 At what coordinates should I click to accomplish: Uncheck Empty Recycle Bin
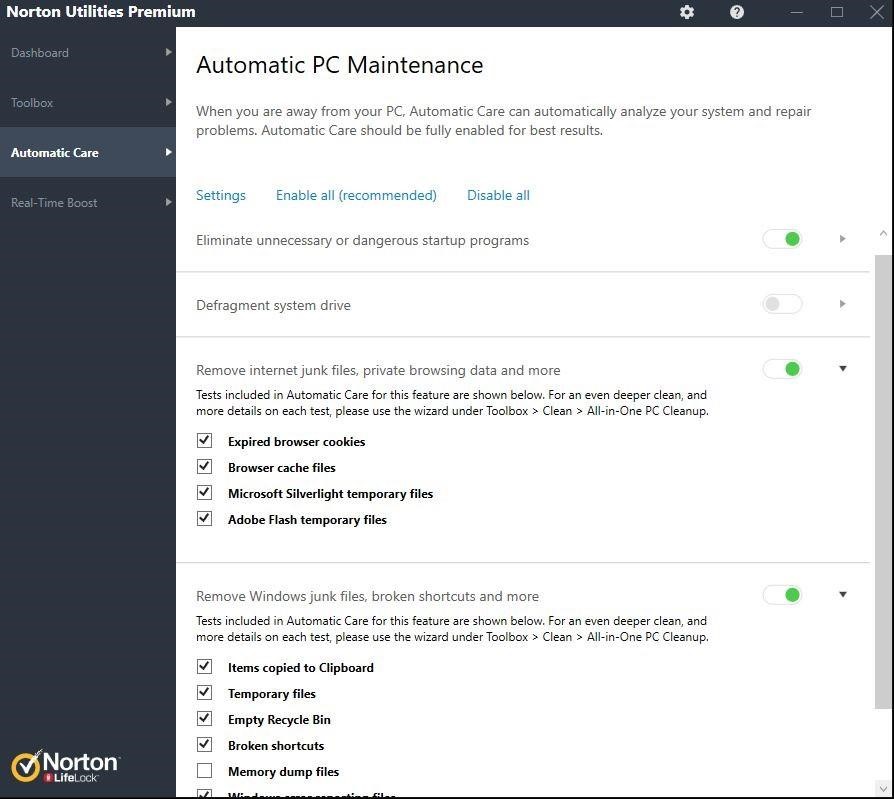(x=204, y=718)
